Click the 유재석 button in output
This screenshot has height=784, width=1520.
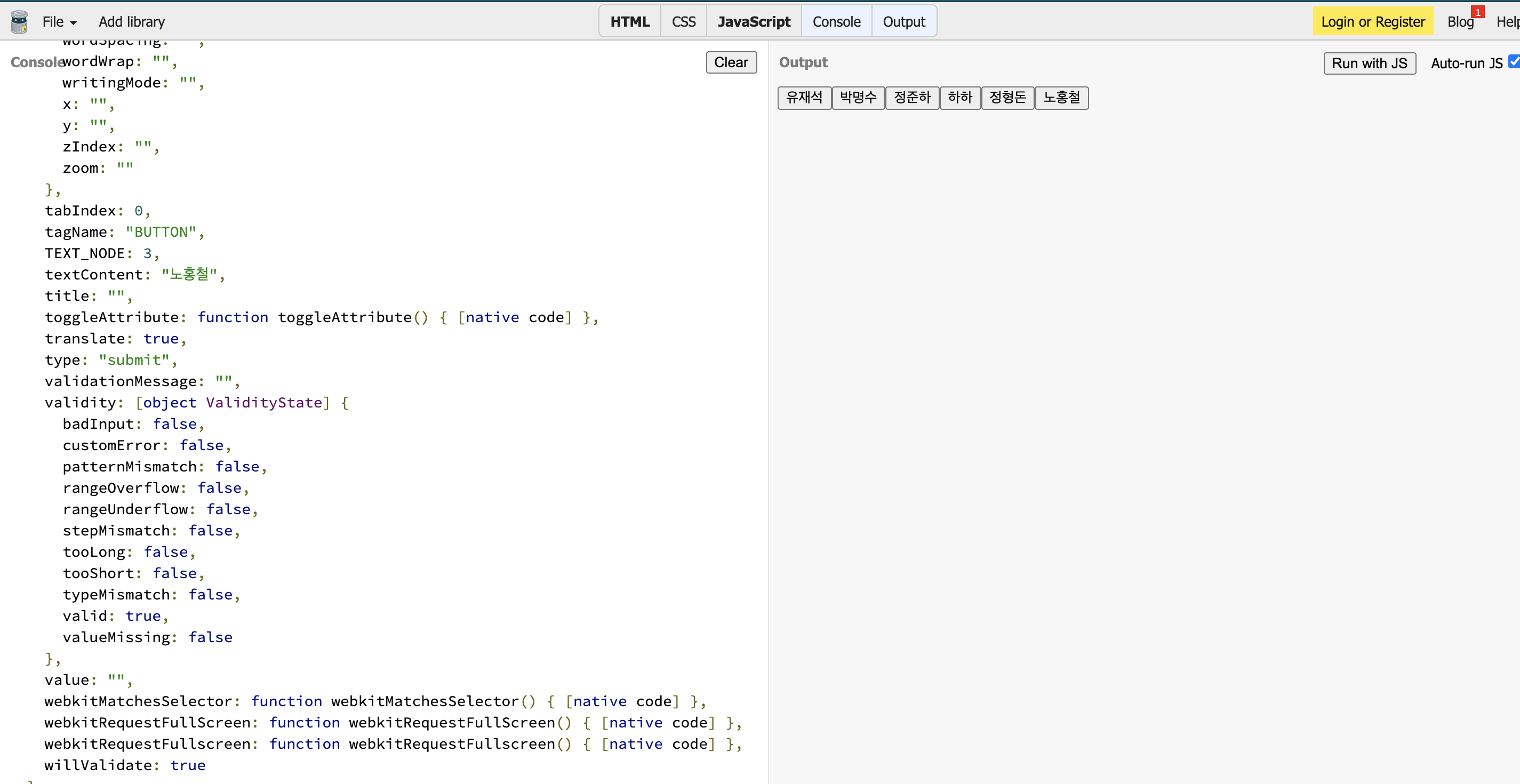(804, 98)
